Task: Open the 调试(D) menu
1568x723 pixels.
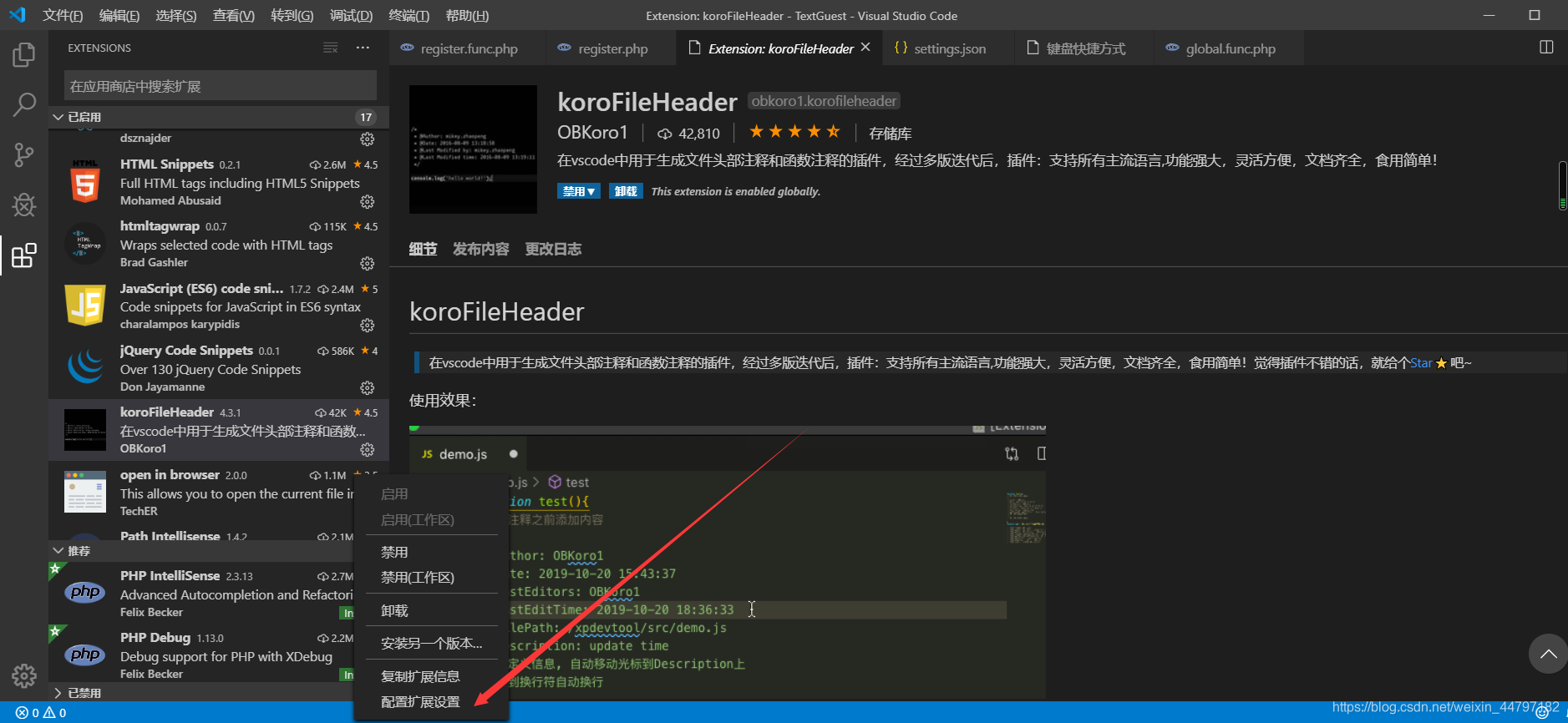Action: point(351,16)
